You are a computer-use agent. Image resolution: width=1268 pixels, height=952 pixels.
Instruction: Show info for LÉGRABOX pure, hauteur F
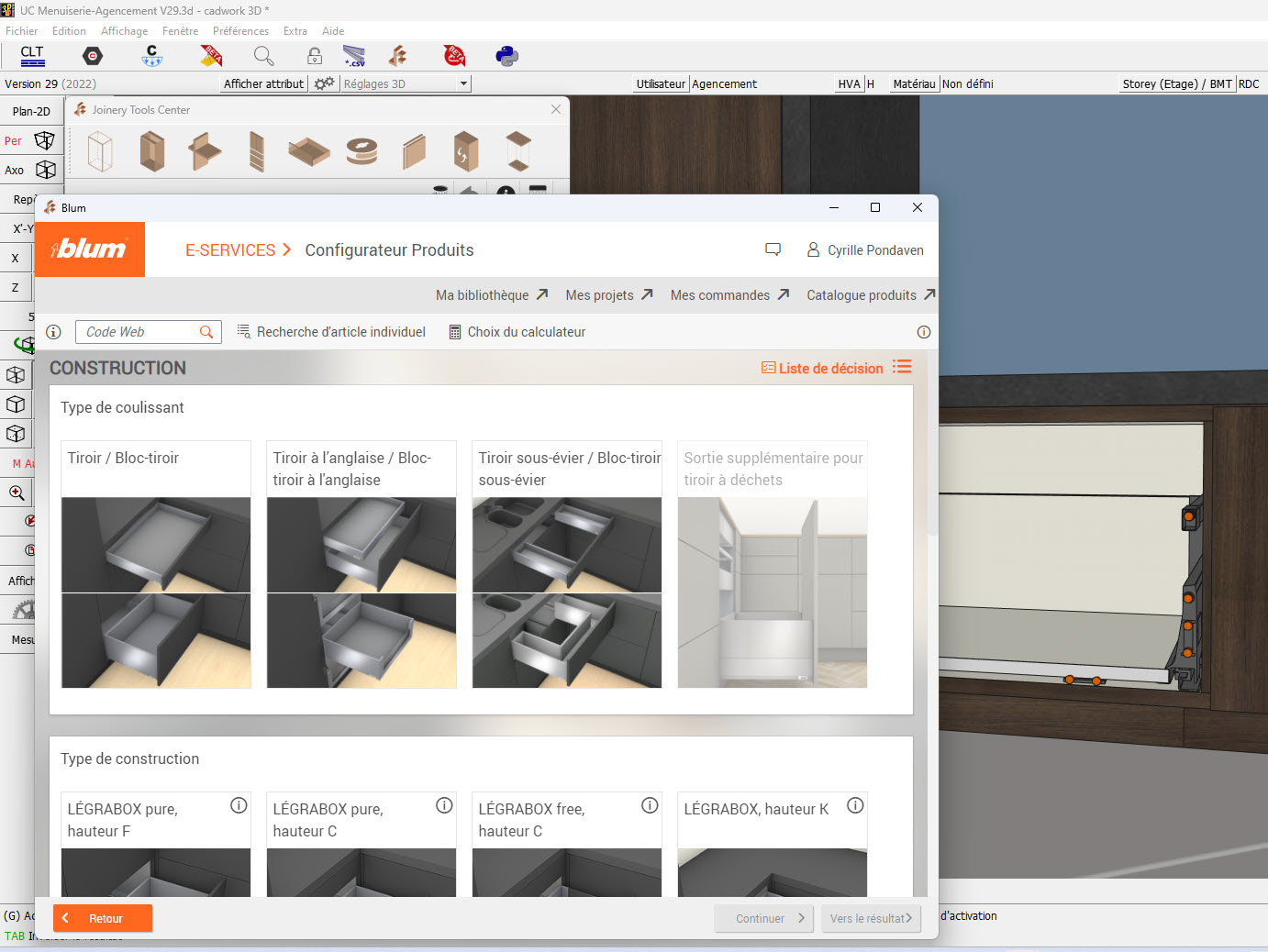point(239,805)
